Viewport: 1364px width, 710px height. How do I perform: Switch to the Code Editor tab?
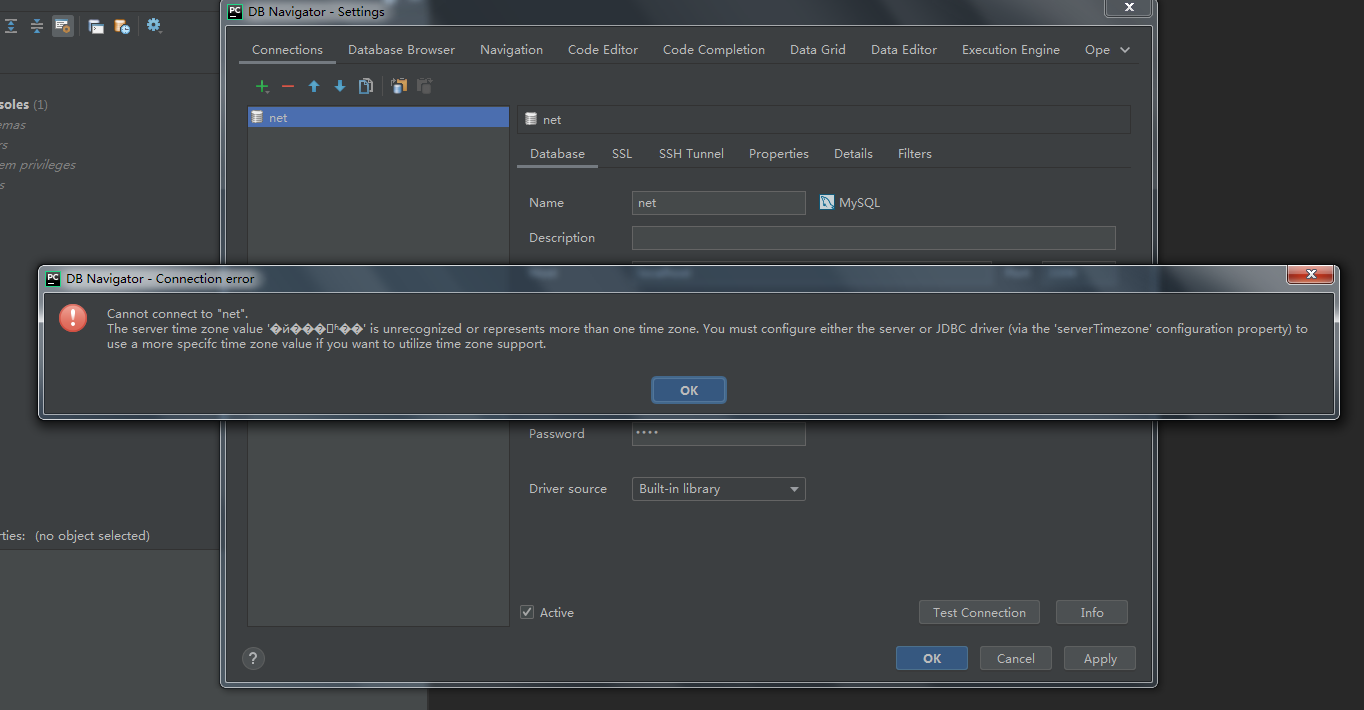click(603, 49)
